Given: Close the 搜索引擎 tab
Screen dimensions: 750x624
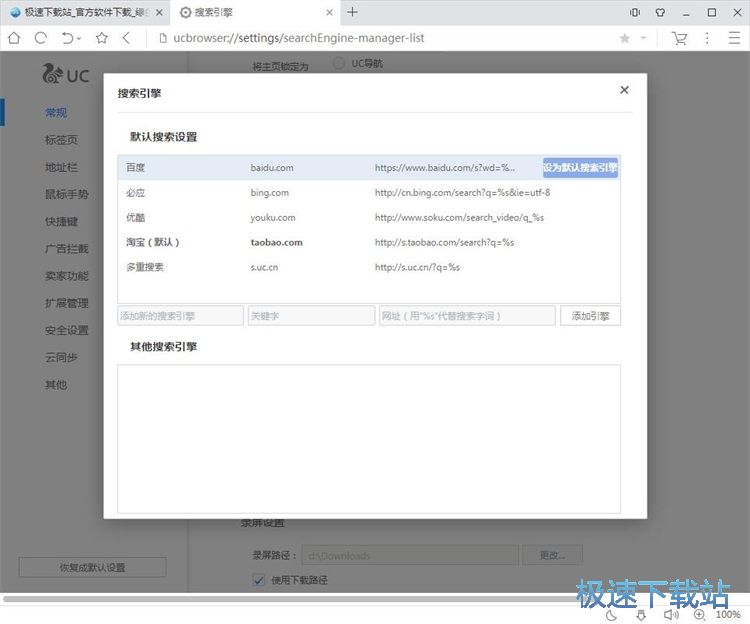Looking at the screenshot, I should click(329, 13).
